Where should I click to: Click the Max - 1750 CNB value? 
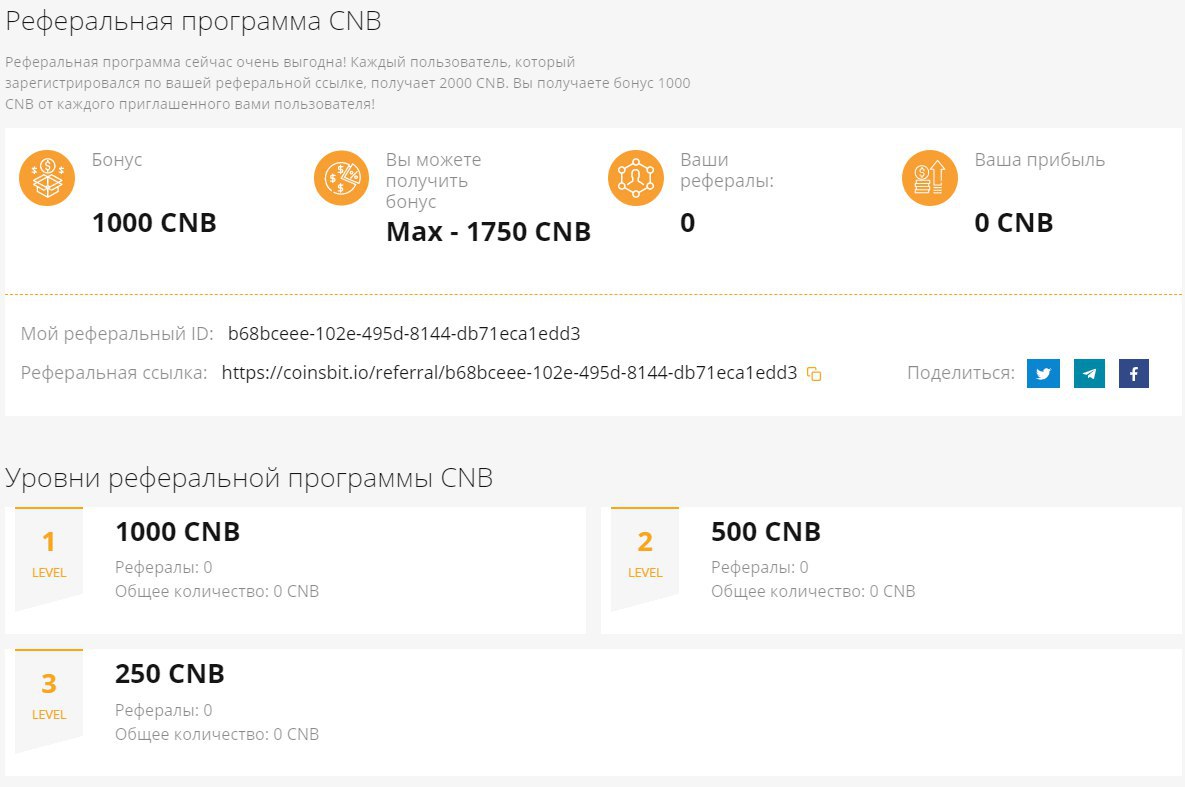tap(488, 232)
